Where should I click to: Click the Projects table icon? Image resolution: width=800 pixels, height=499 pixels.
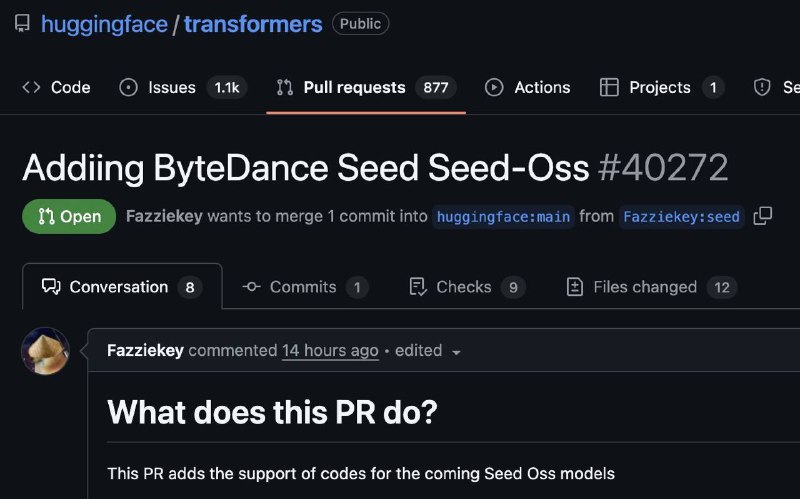tap(609, 87)
